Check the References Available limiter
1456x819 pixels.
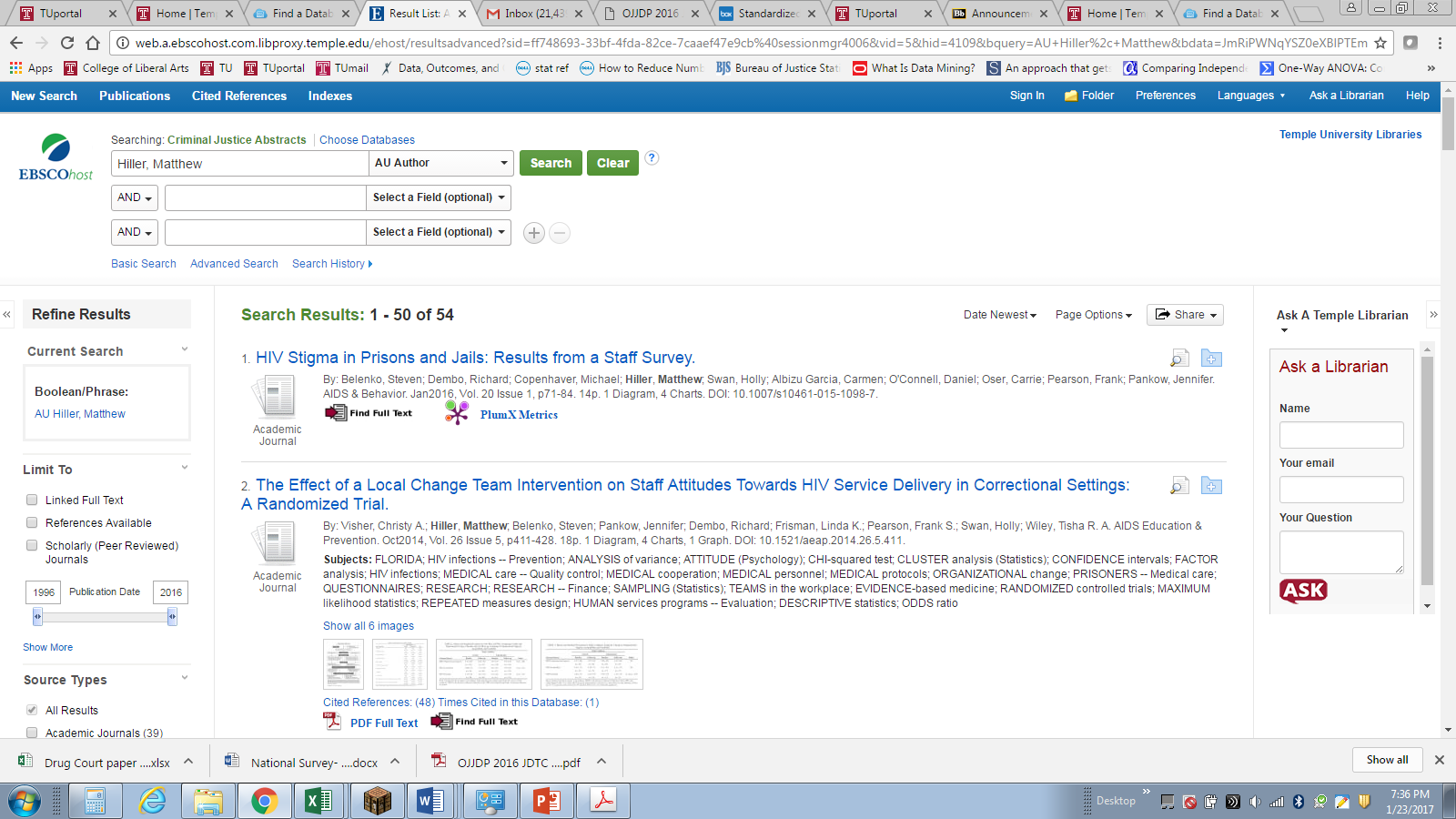pyautogui.click(x=32, y=522)
